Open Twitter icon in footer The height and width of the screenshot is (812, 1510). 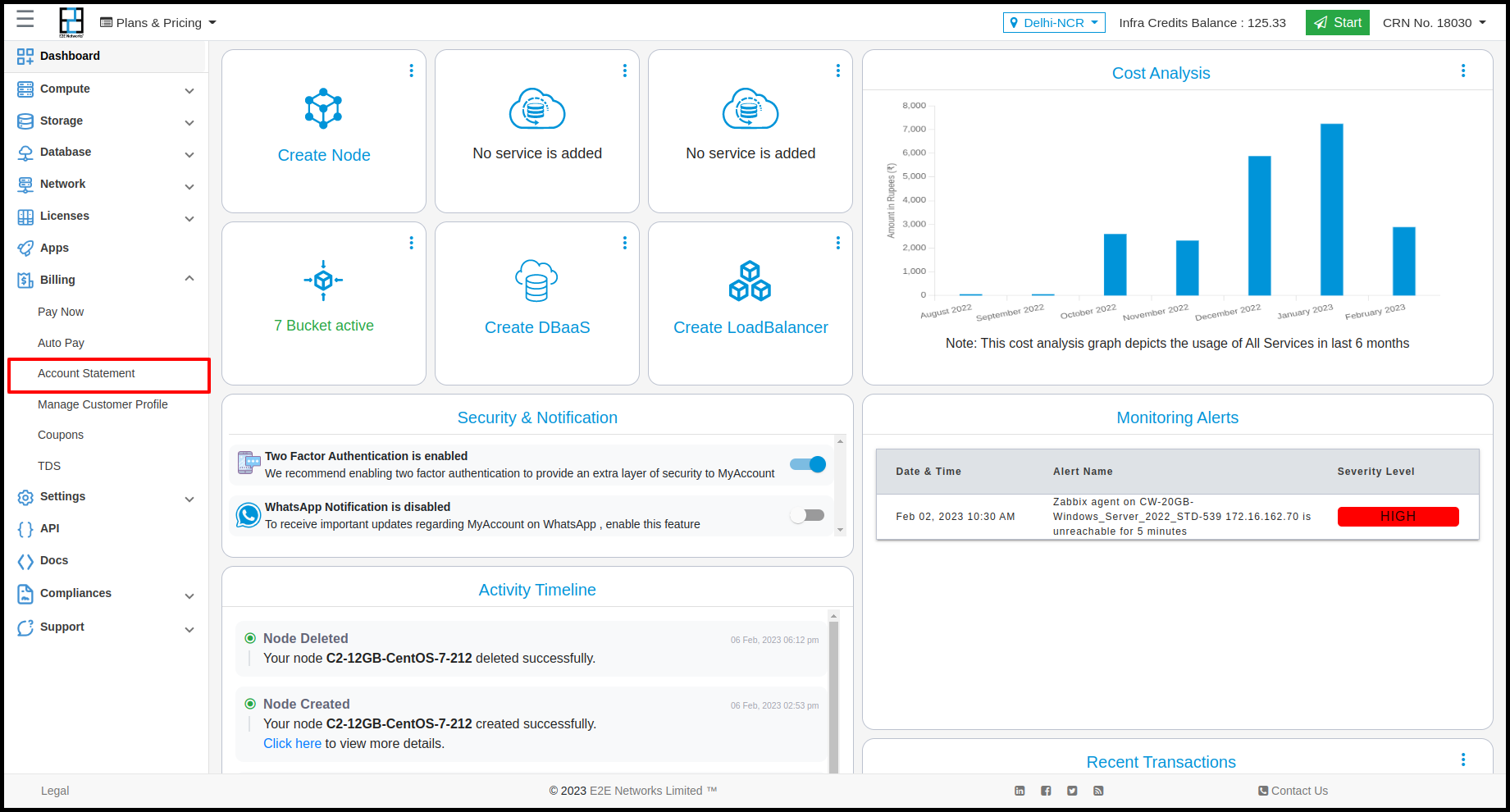[x=1072, y=791]
